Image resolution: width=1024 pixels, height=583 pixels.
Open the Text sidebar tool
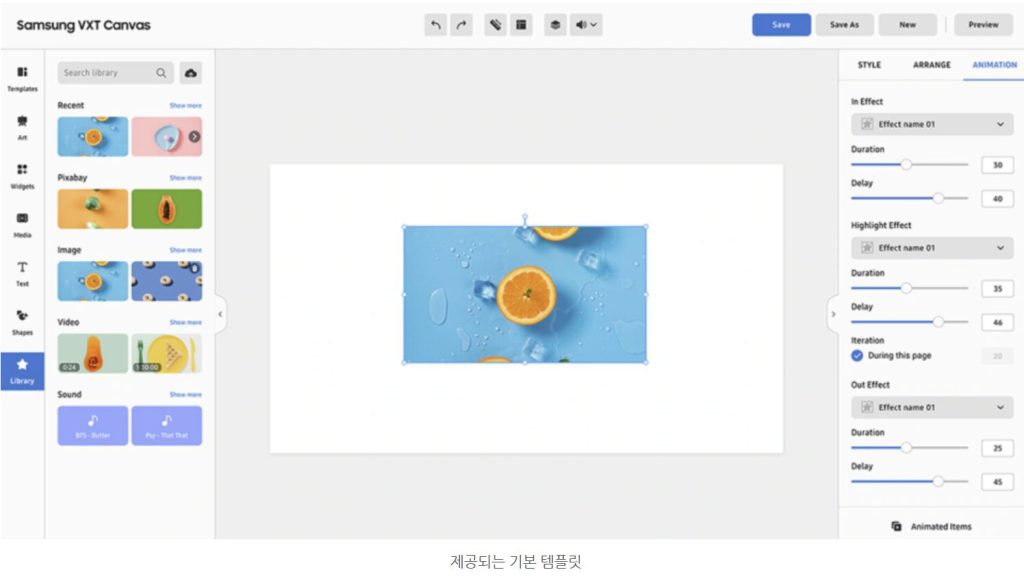(22, 272)
